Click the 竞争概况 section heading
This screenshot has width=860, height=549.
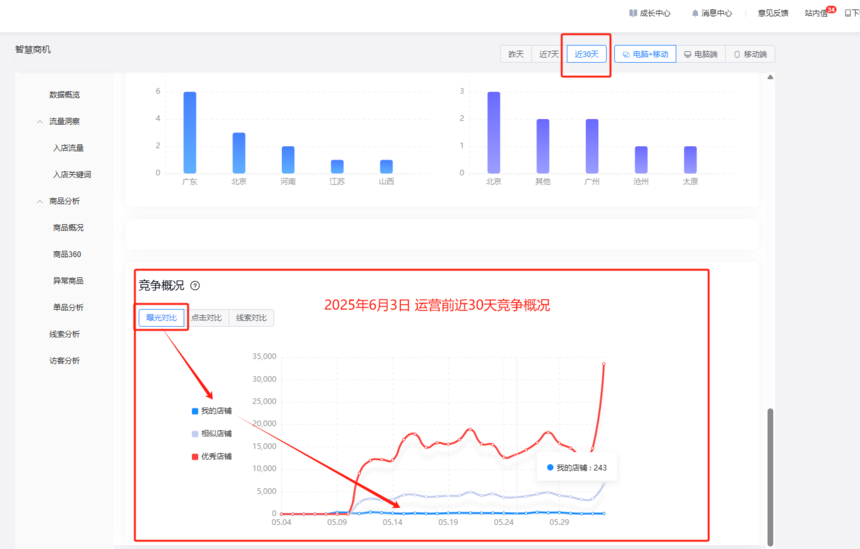click(x=161, y=286)
